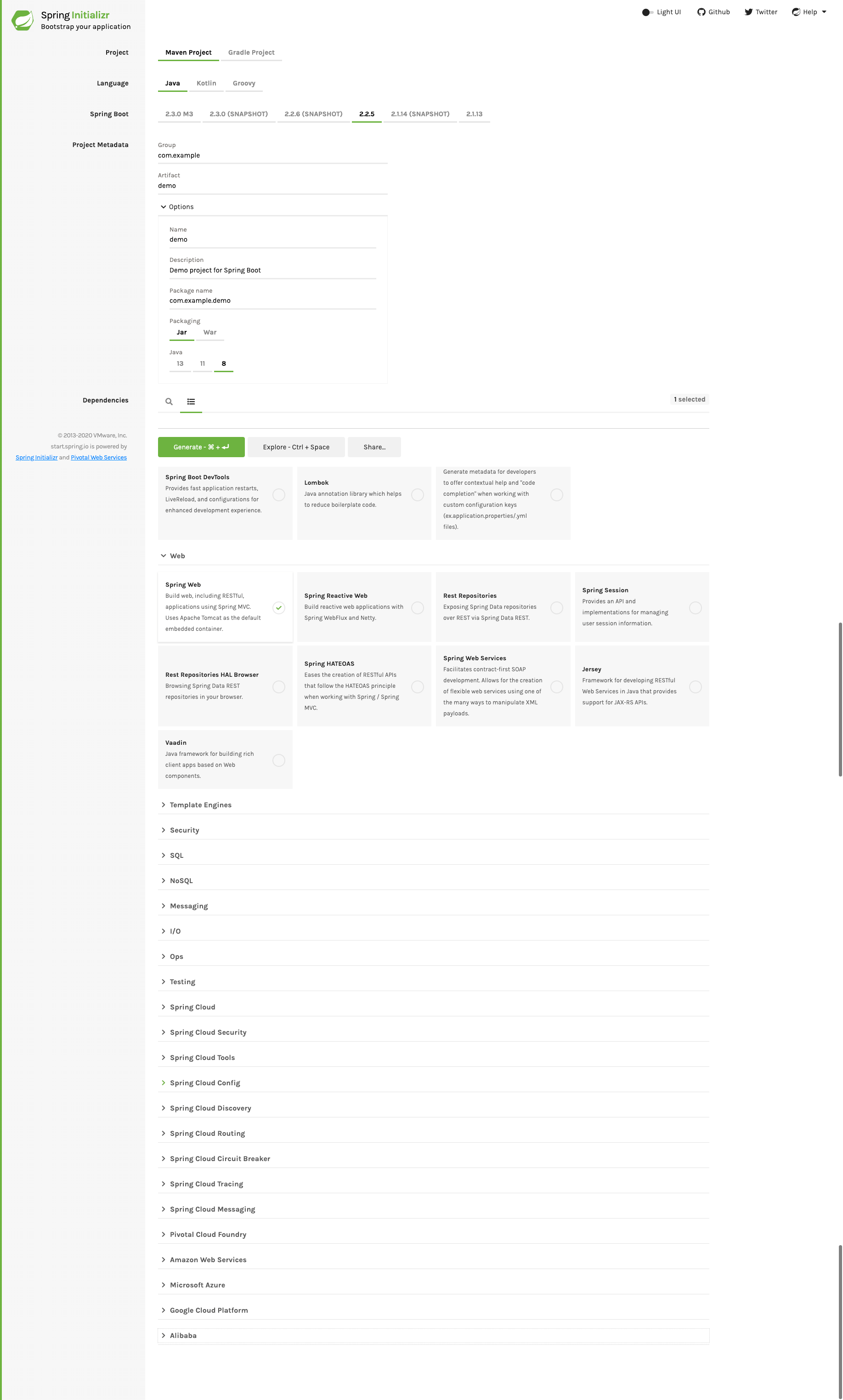Expand the Template Engines group
The height and width of the screenshot is (1400, 843).
pos(433,805)
